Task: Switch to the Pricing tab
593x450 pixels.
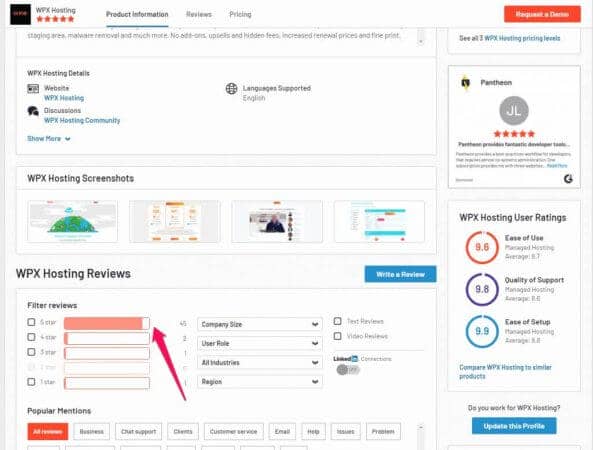Action: pyautogui.click(x=240, y=14)
